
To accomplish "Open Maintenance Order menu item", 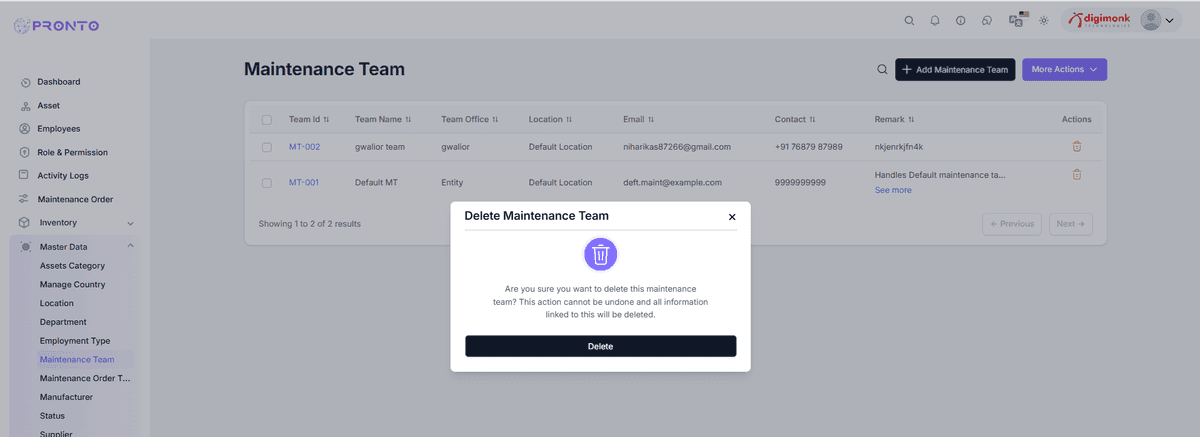I will (75, 199).
